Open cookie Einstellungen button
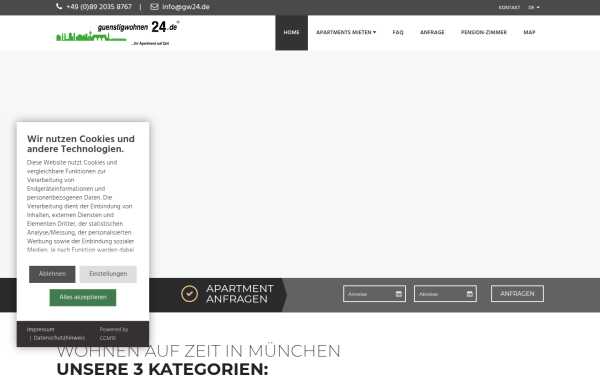 point(108,274)
